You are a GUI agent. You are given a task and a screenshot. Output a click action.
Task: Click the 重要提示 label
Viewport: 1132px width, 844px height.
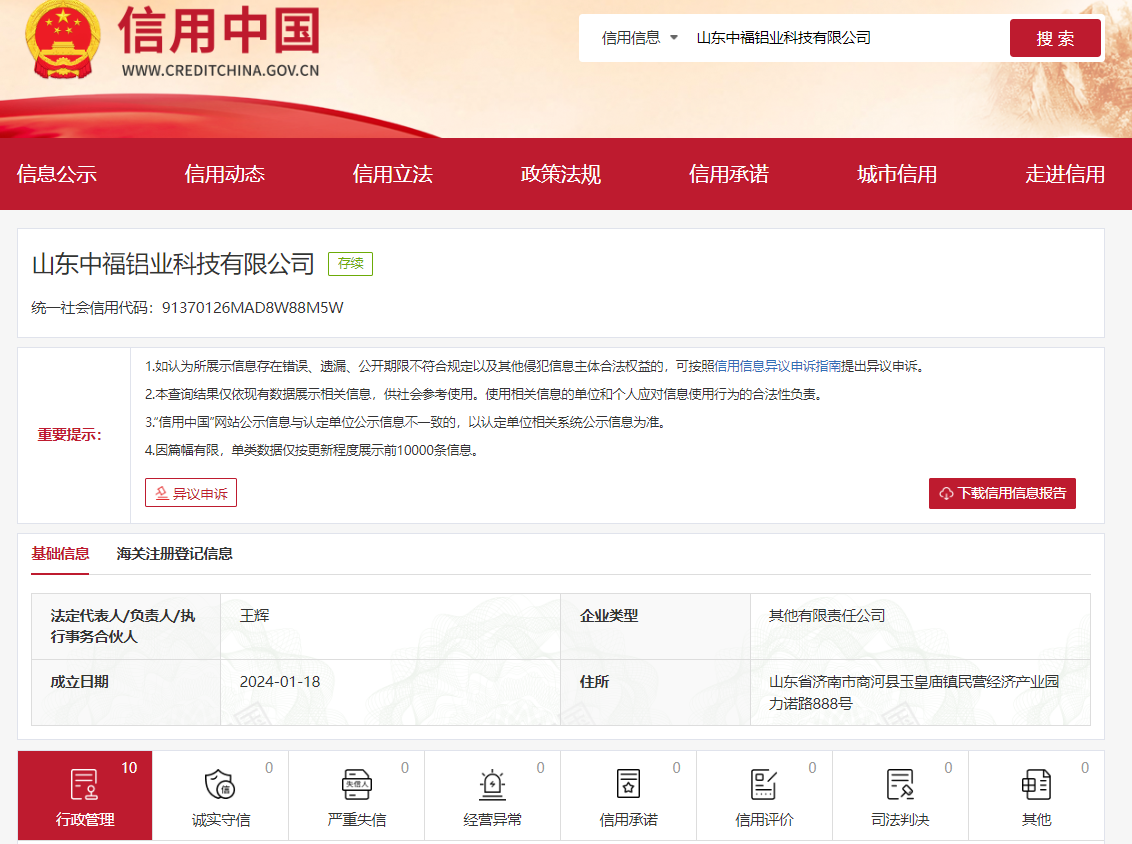point(69,435)
